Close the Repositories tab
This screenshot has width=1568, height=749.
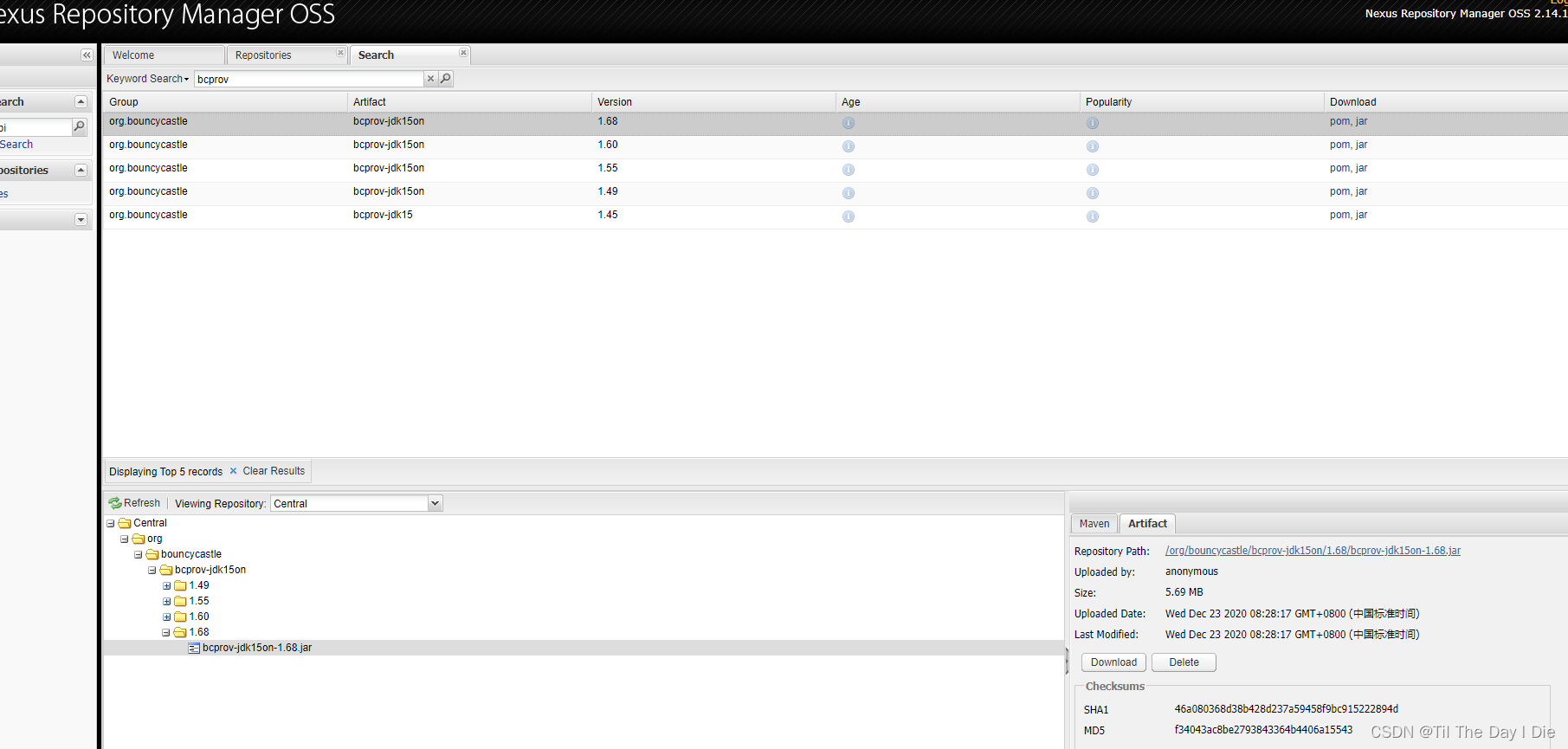(x=340, y=53)
